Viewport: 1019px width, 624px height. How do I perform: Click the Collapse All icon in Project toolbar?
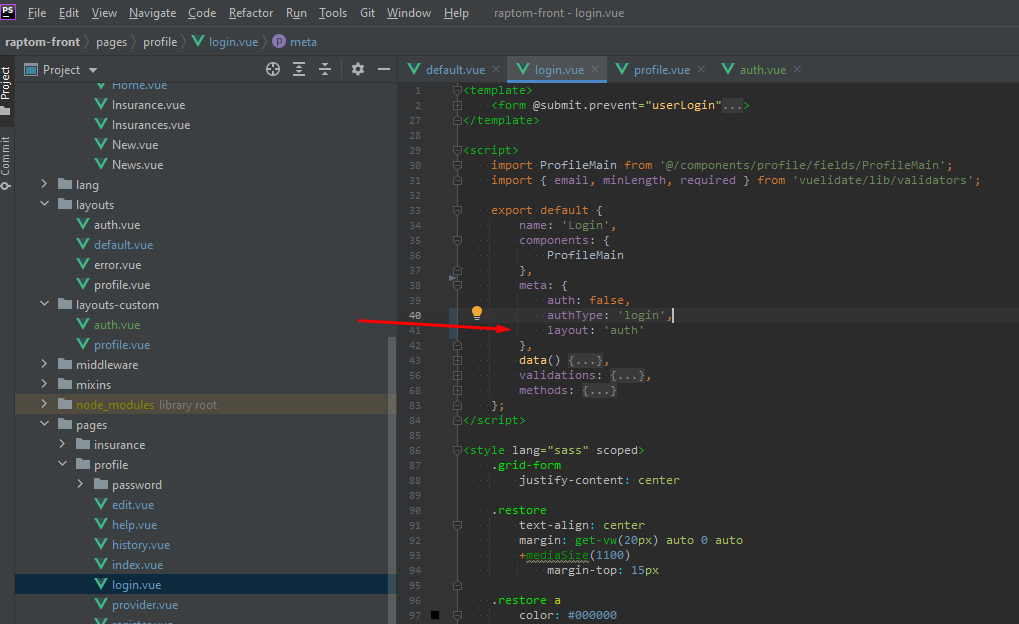click(325, 69)
